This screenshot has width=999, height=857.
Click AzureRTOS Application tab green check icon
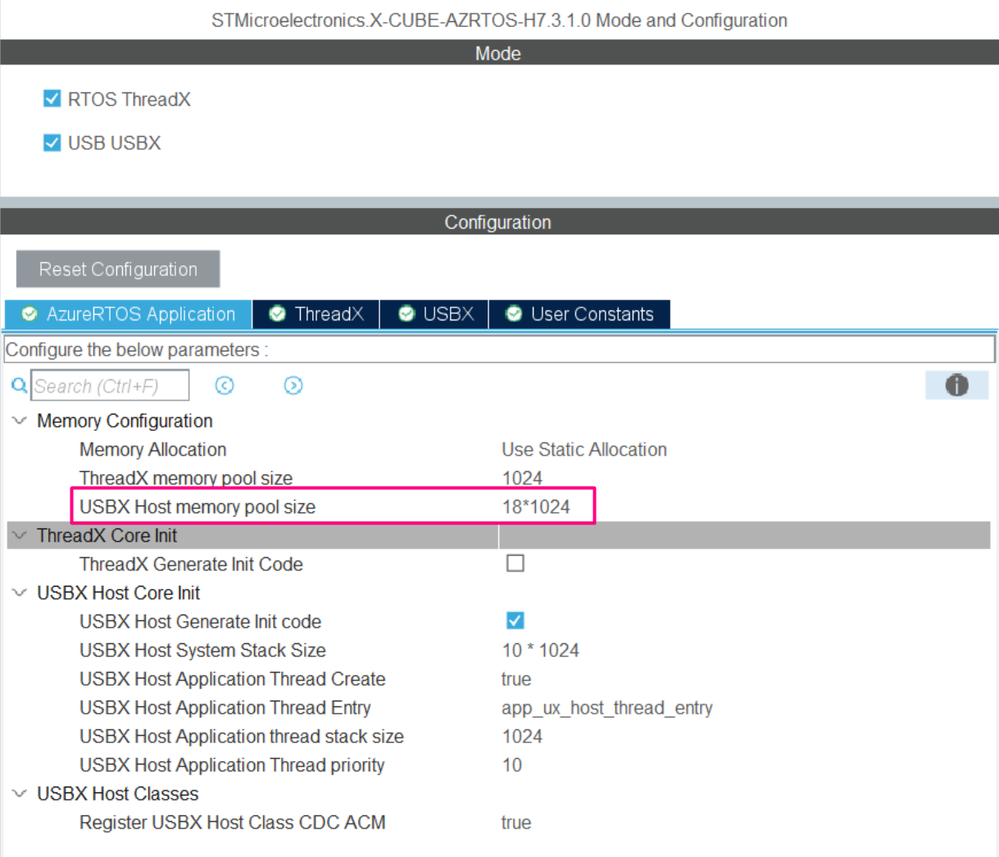[x=29, y=313]
